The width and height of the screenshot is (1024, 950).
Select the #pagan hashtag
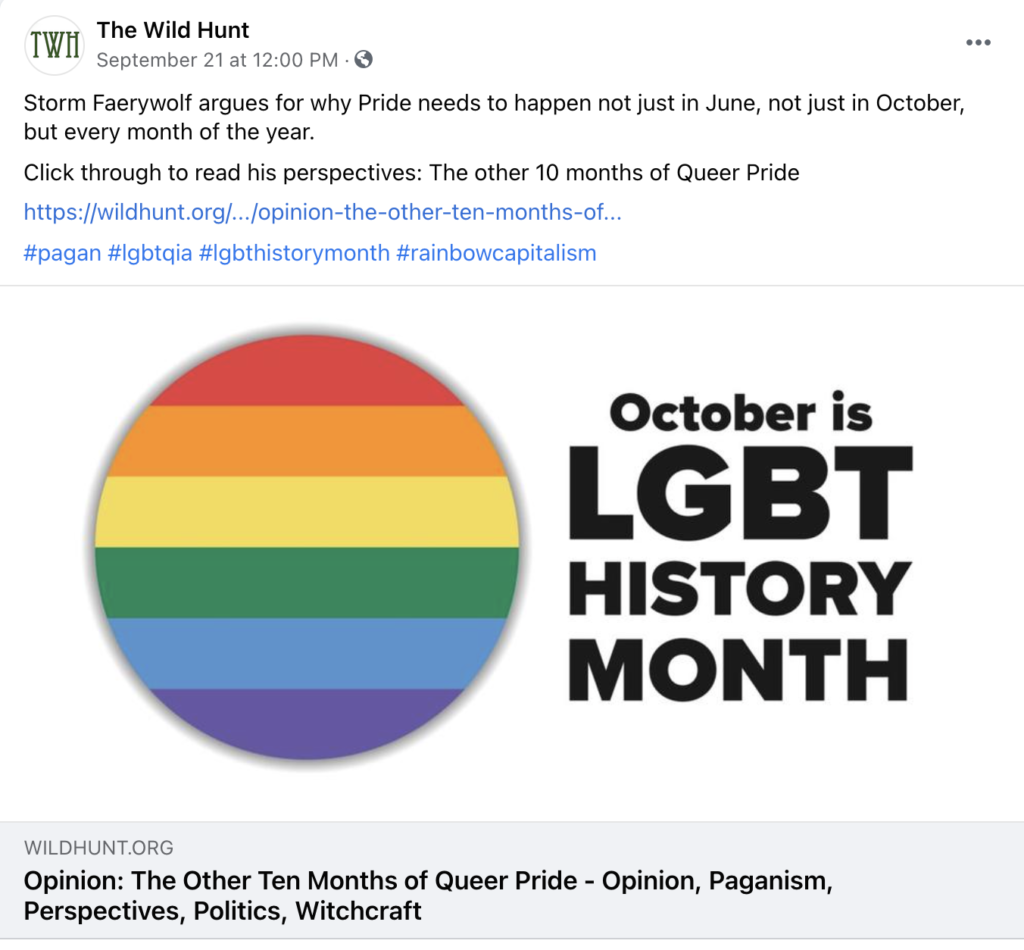tap(62, 252)
